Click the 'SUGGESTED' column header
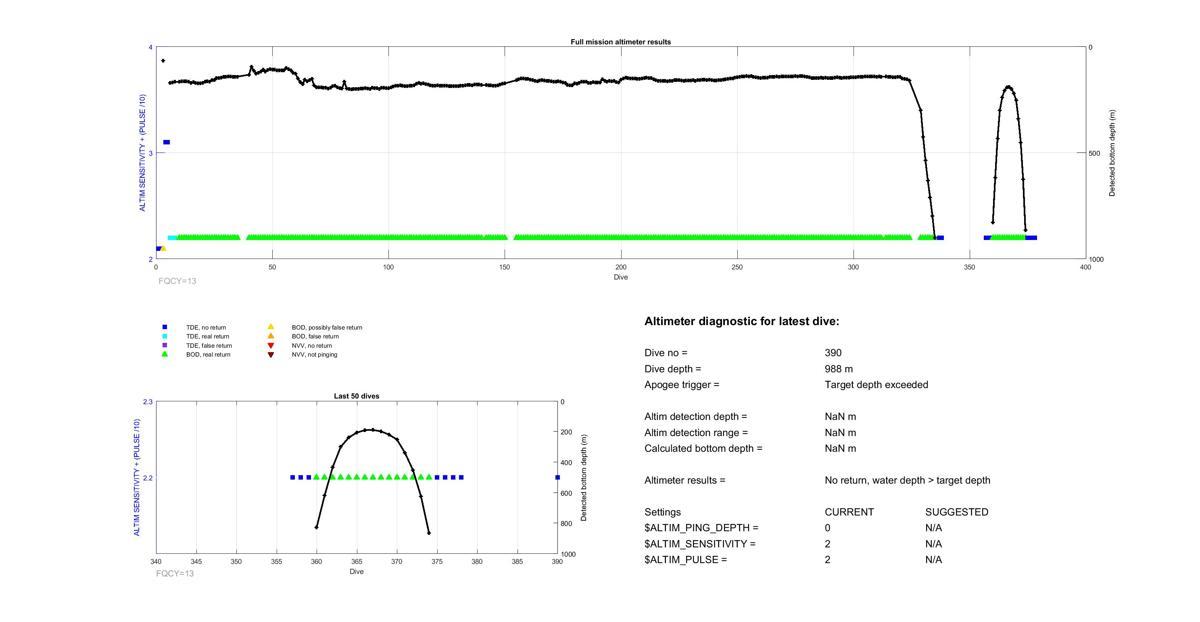Image resolution: width=1200 pixels, height=622 pixels. pos(957,512)
